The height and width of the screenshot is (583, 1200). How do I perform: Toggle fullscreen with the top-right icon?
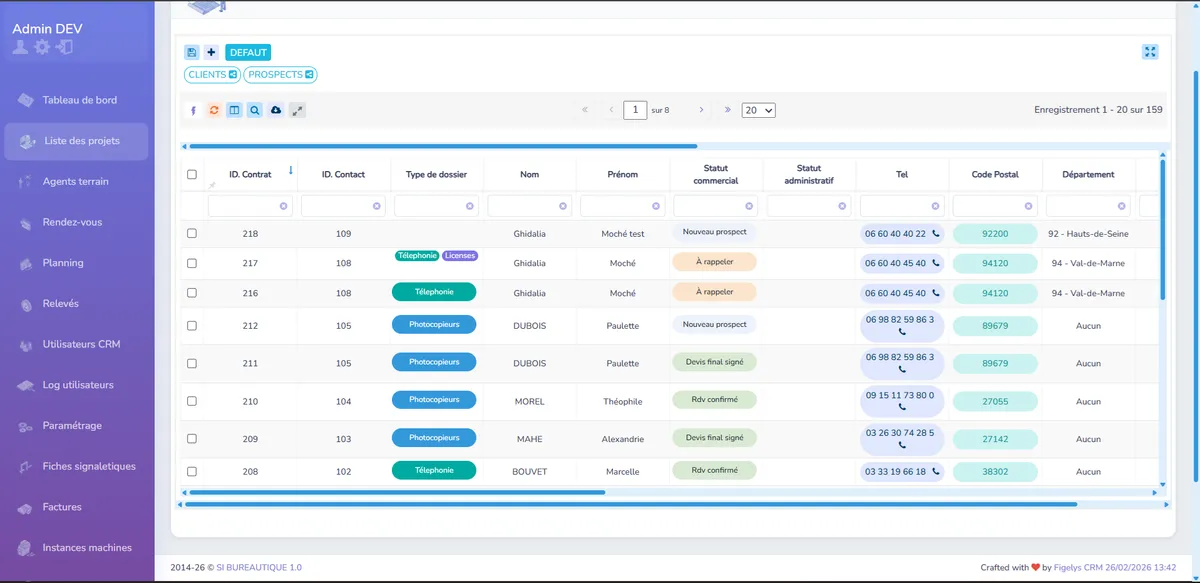(x=1150, y=52)
